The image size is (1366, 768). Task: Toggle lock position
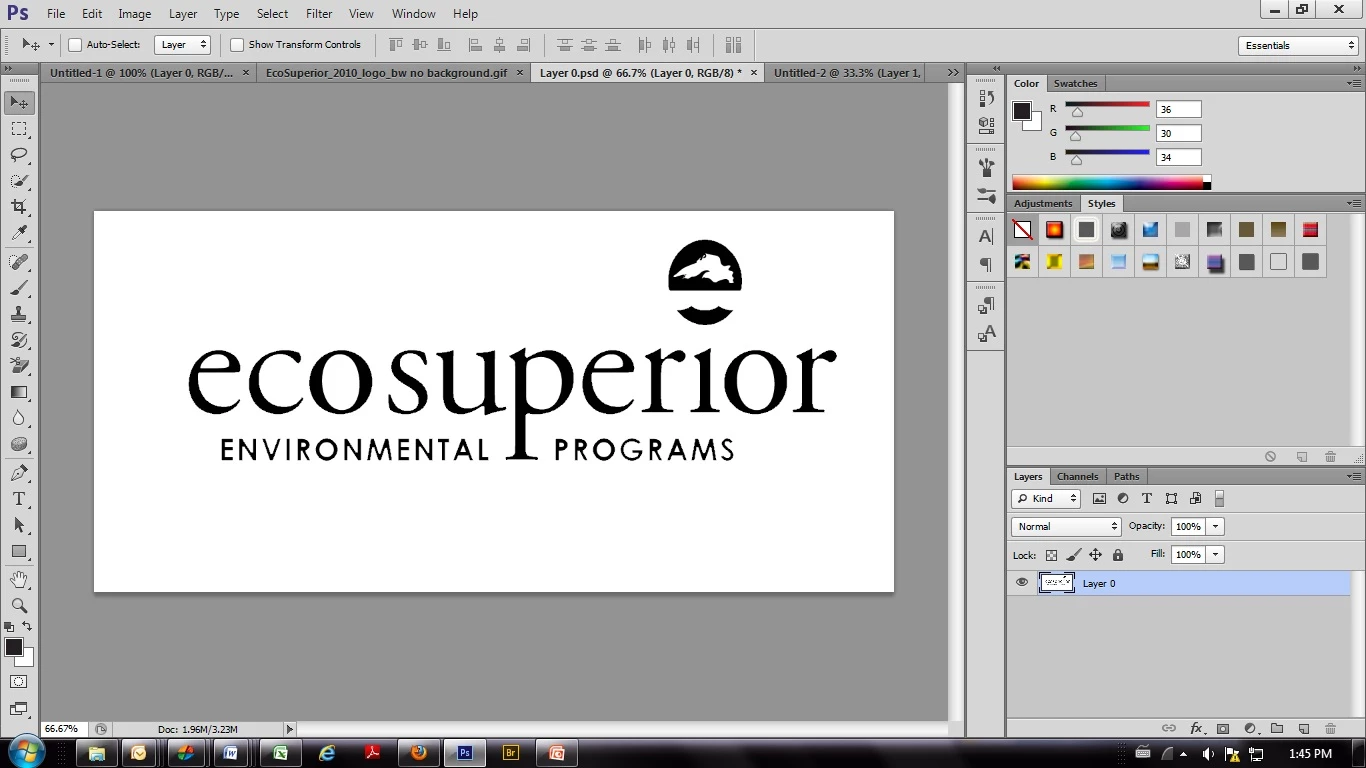[1095, 555]
